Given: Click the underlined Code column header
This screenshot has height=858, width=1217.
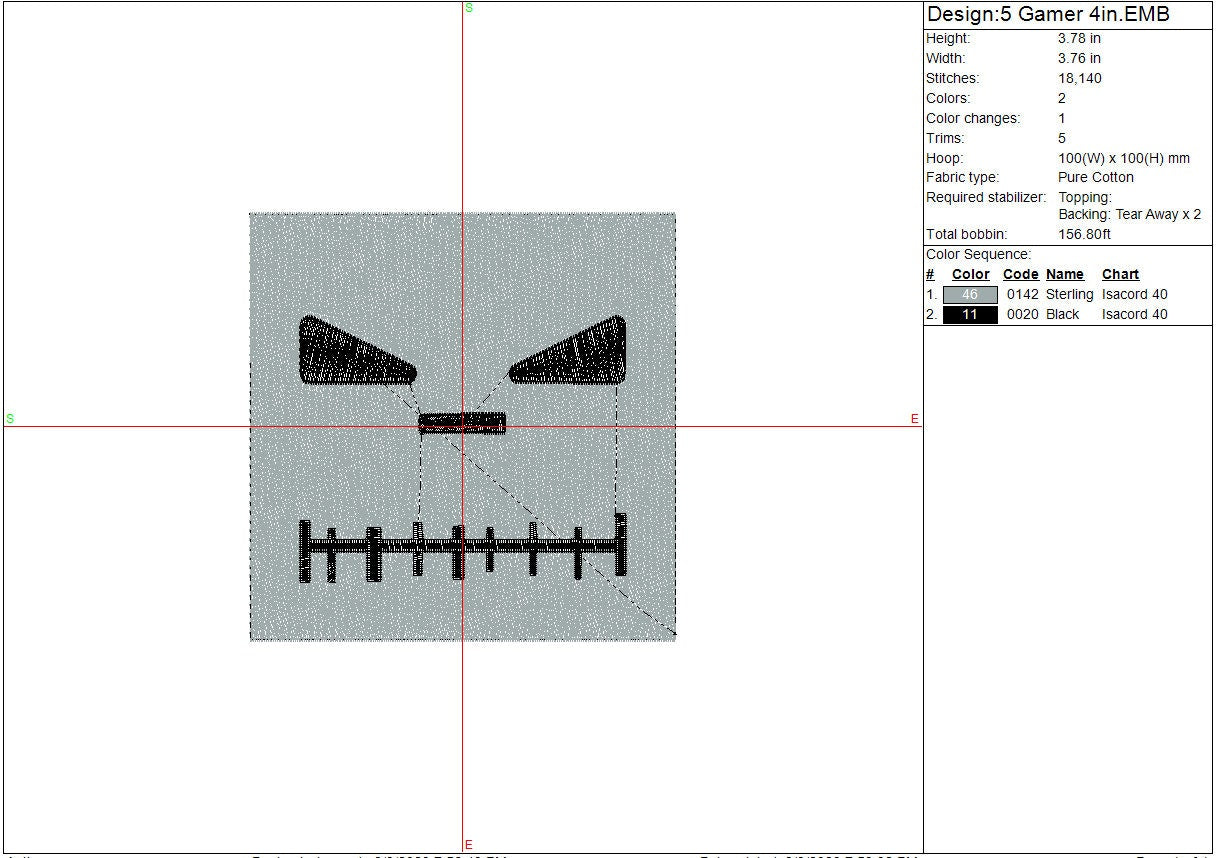Looking at the screenshot, I should tap(1021, 275).
